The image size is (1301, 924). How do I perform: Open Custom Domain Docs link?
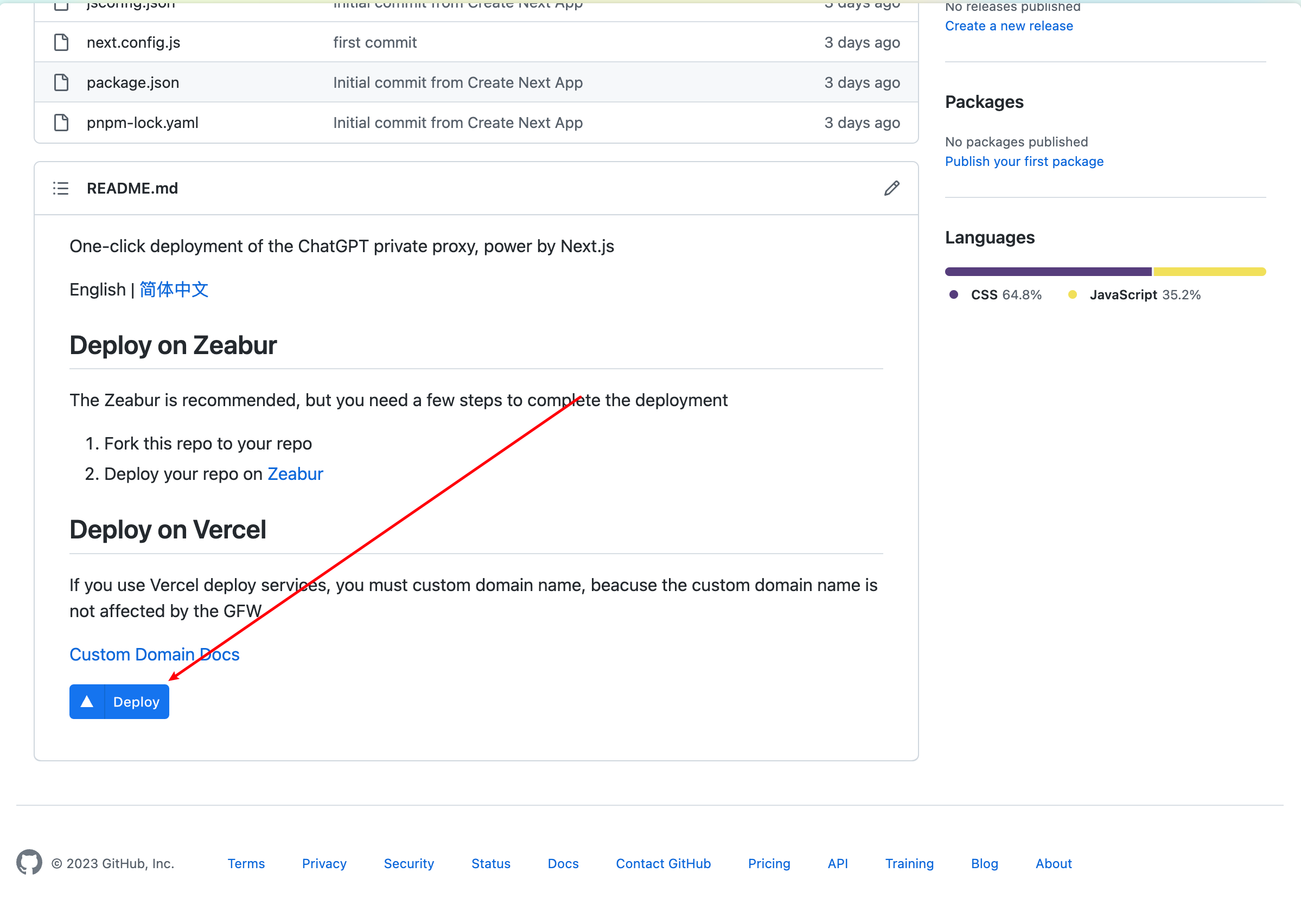(154, 655)
